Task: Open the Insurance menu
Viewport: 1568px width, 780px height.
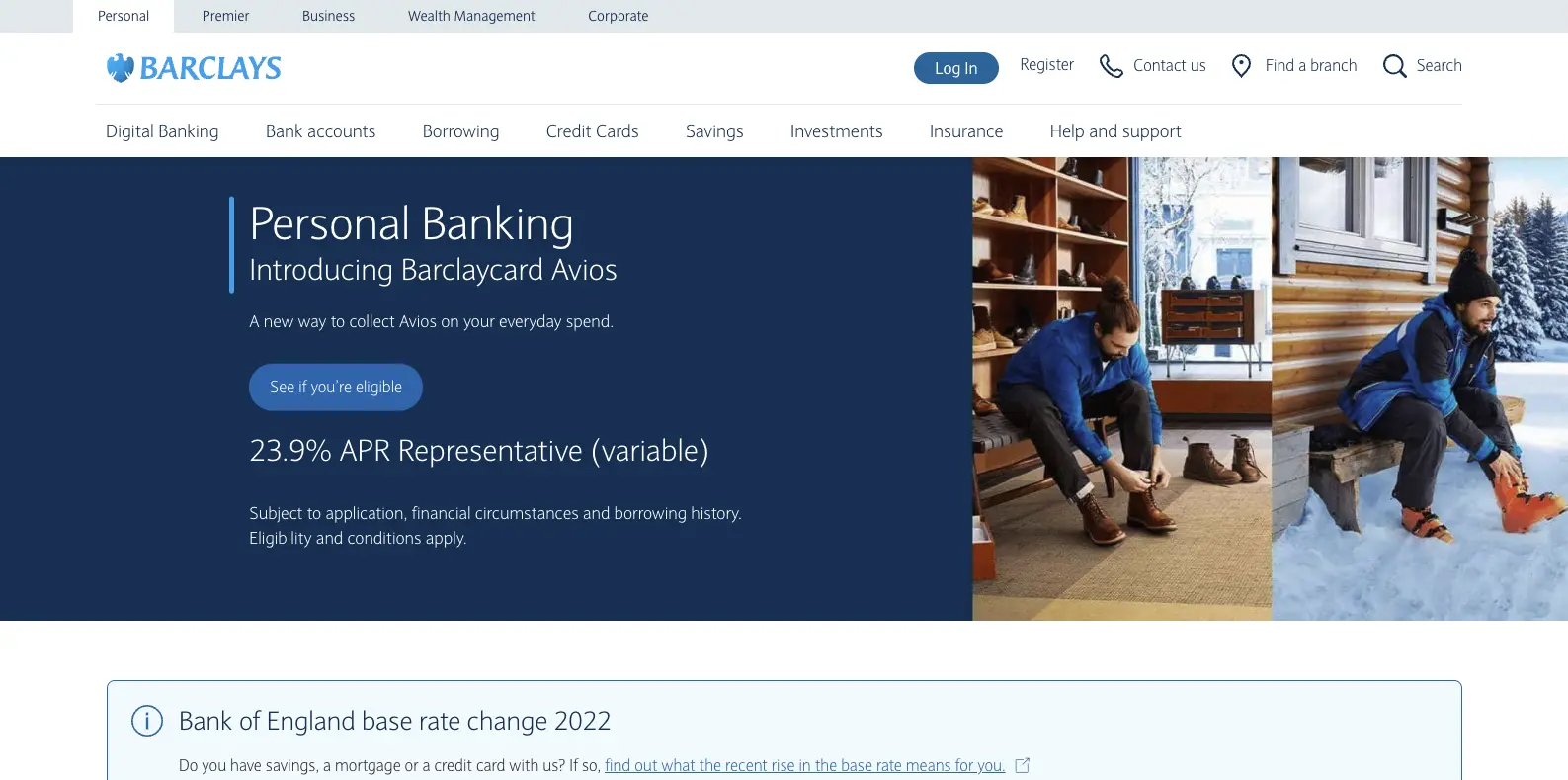Action: coord(966,131)
